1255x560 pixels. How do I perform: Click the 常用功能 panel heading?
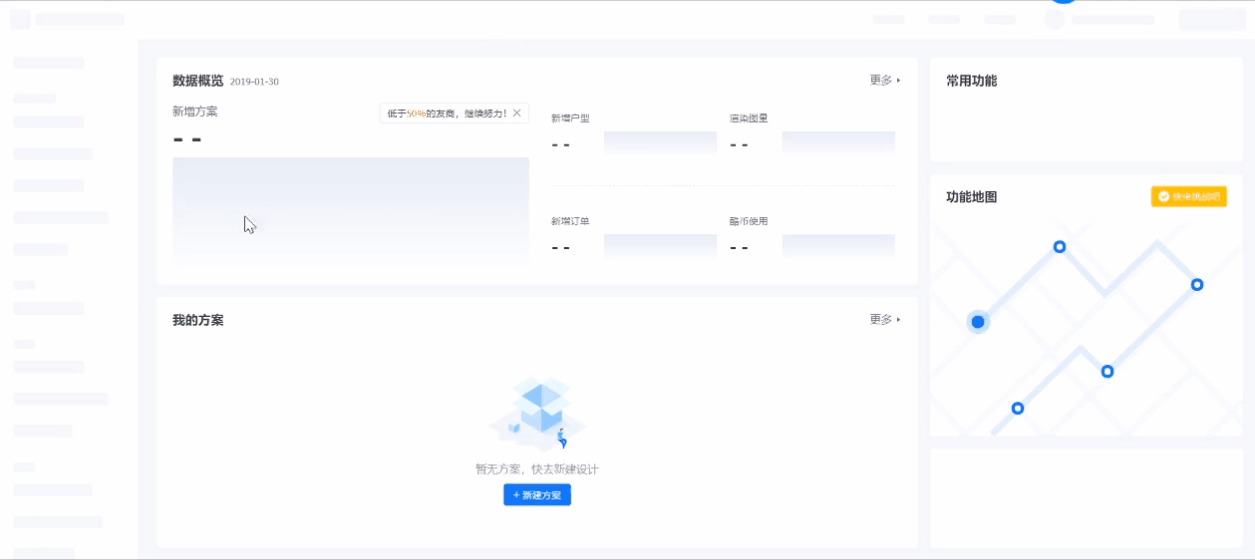(971, 81)
